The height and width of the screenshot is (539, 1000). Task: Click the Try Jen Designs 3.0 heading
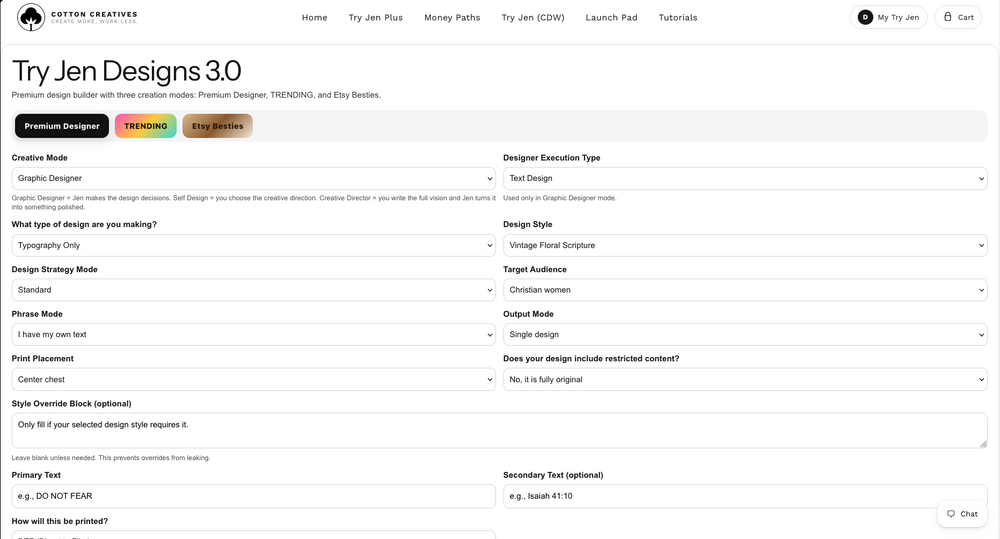pyautogui.click(x=126, y=71)
